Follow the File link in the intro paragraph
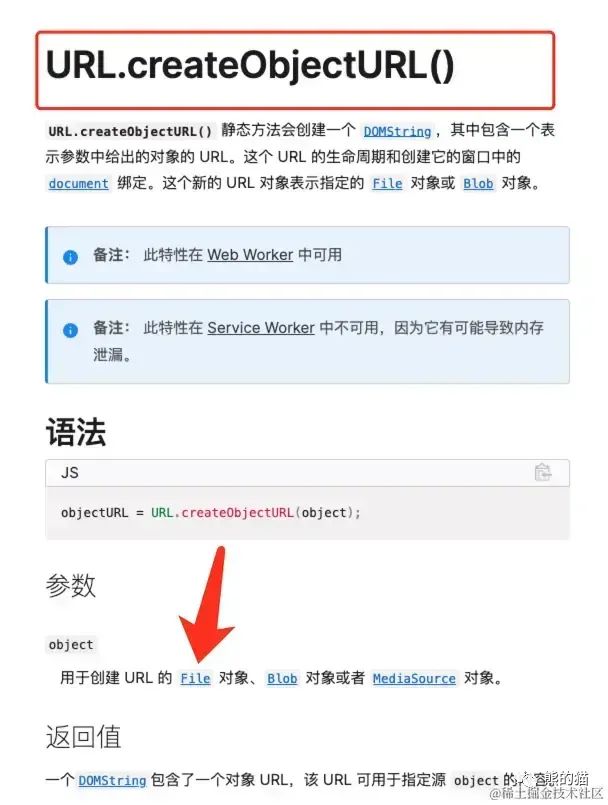The image size is (608, 805). pyautogui.click(x=387, y=183)
